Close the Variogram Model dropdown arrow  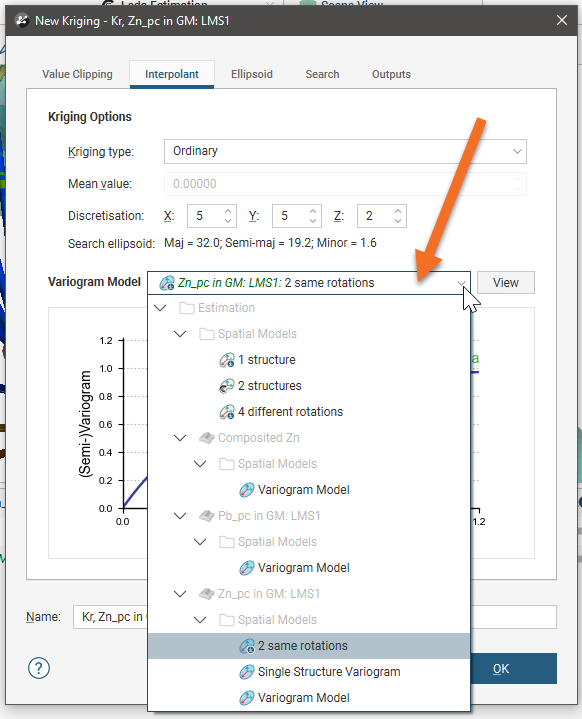coord(461,283)
